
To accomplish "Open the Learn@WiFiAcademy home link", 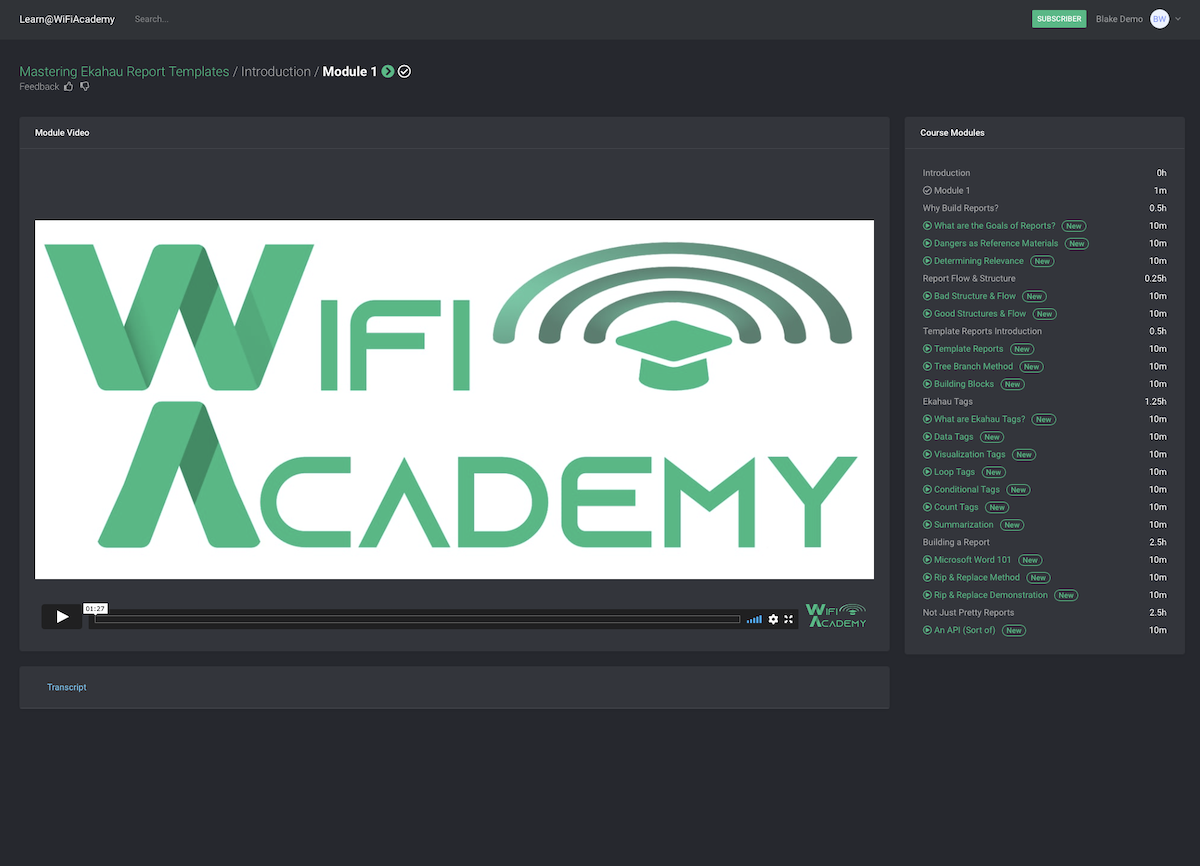I will [67, 19].
